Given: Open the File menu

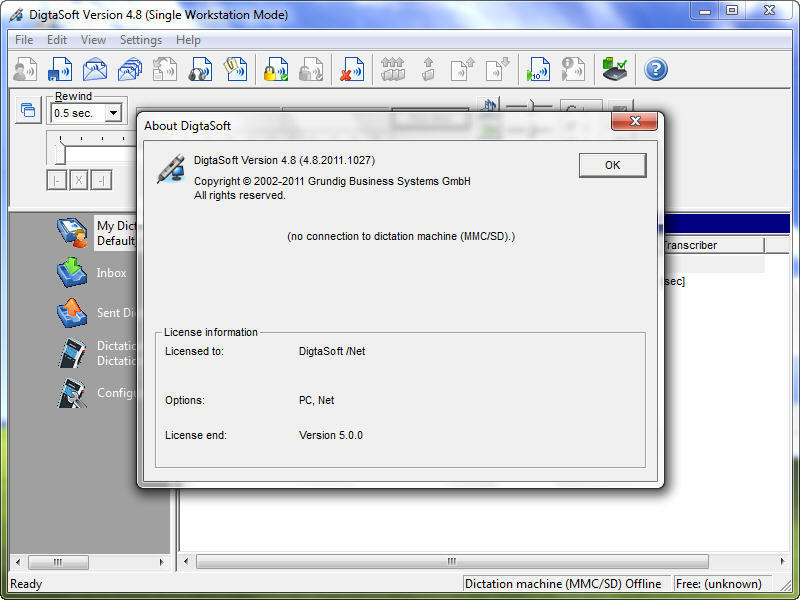Looking at the screenshot, I should click(x=24, y=40).
